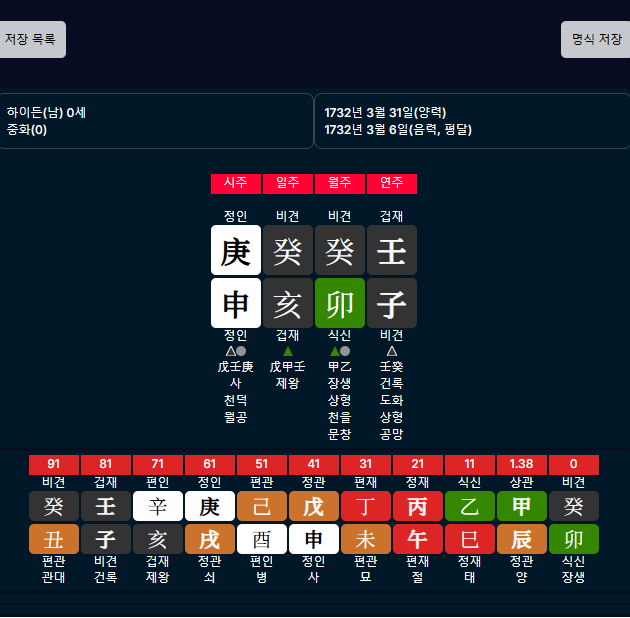Click the white 申 hour branch tile
Image resolution: width=630 pixels, height=618 pixels.
(x=236, y=303)
